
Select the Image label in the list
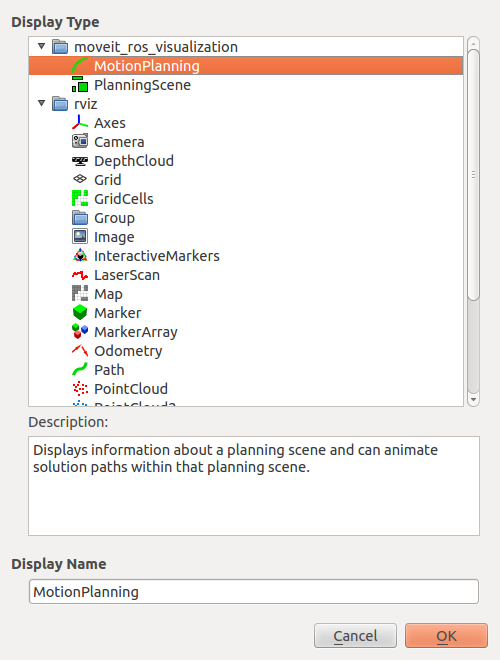(114, 237)
